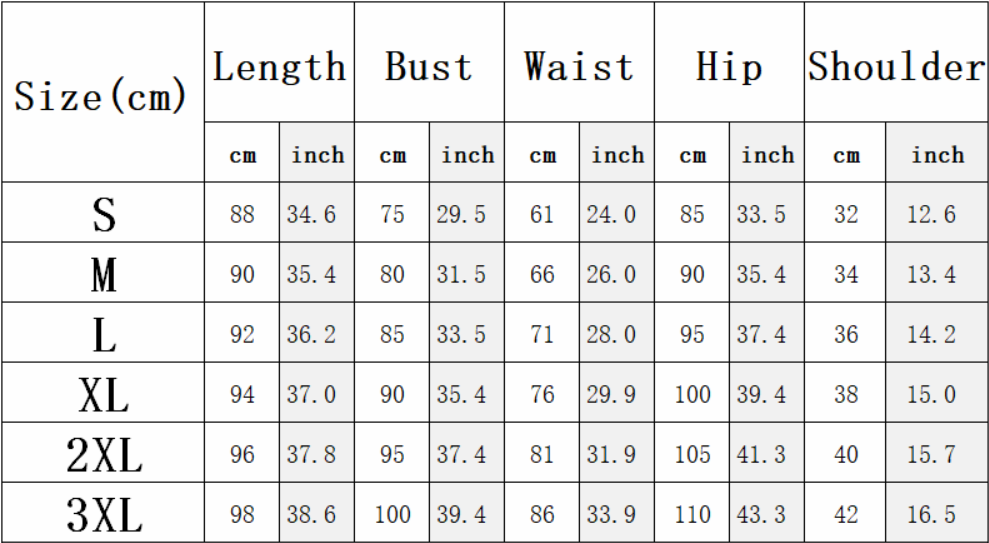Image resolution: width=989 pixels, height=543 pixels.
Task: Select the 100 cm Bust cell for 3XL
Action: [392, 512]
